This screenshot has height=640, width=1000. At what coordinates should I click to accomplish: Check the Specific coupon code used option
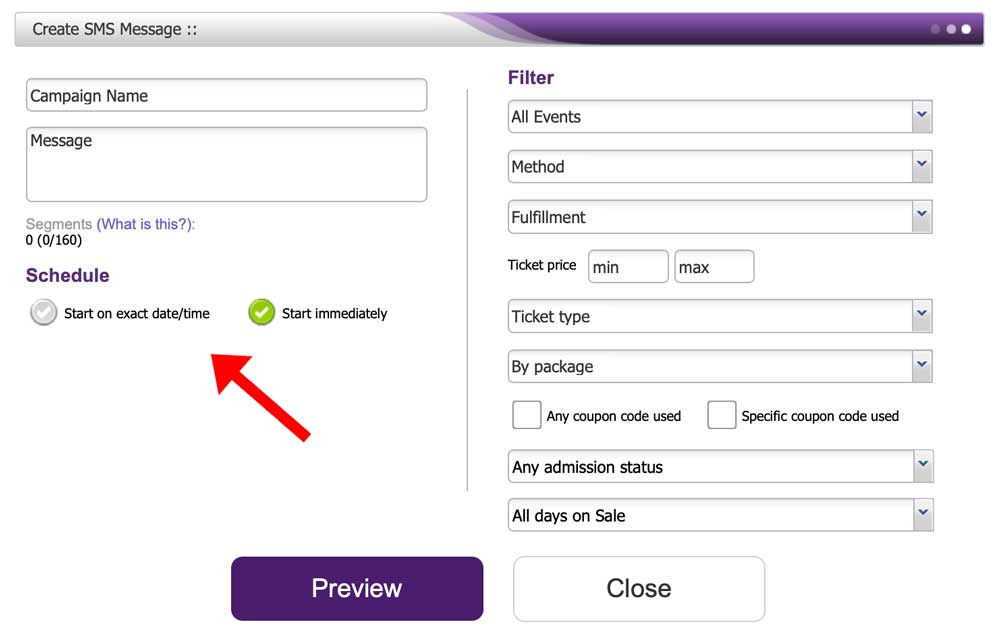point(721,414)
